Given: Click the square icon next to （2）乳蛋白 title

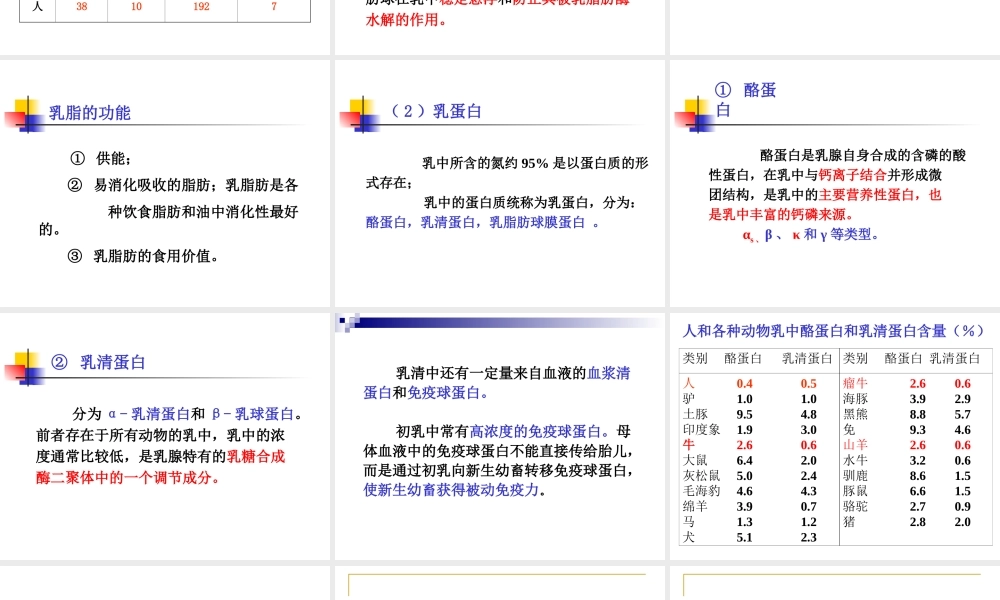Looking at the screenshot, I should tap(358, 113).
